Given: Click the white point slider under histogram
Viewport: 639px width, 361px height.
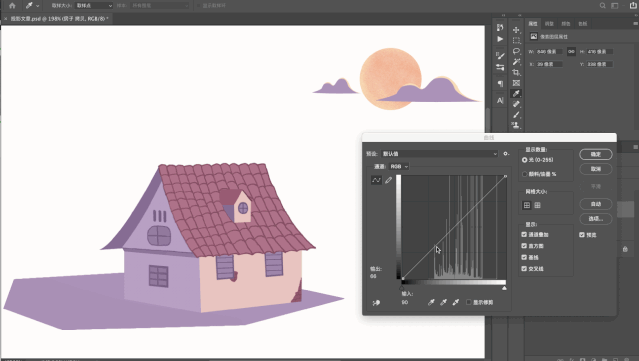Looking at the screenshot, I should (x=505, y=288).
